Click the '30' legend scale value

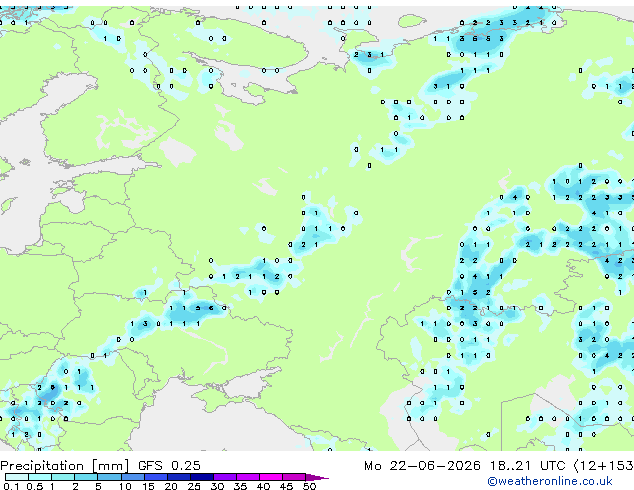pos(217,486)
